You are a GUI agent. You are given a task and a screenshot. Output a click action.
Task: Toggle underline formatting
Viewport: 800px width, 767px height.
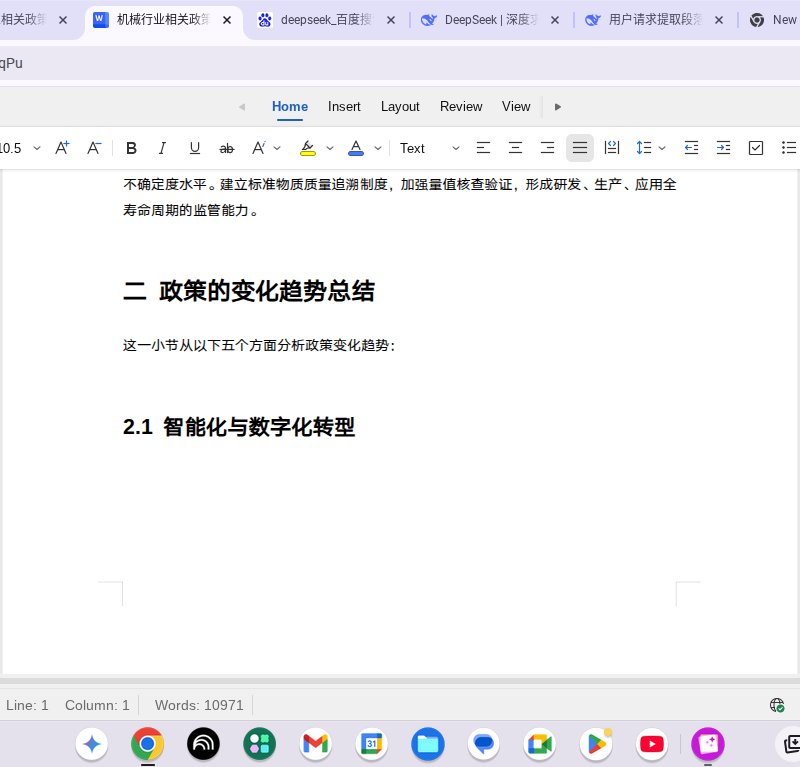click(x=194, y=149)
